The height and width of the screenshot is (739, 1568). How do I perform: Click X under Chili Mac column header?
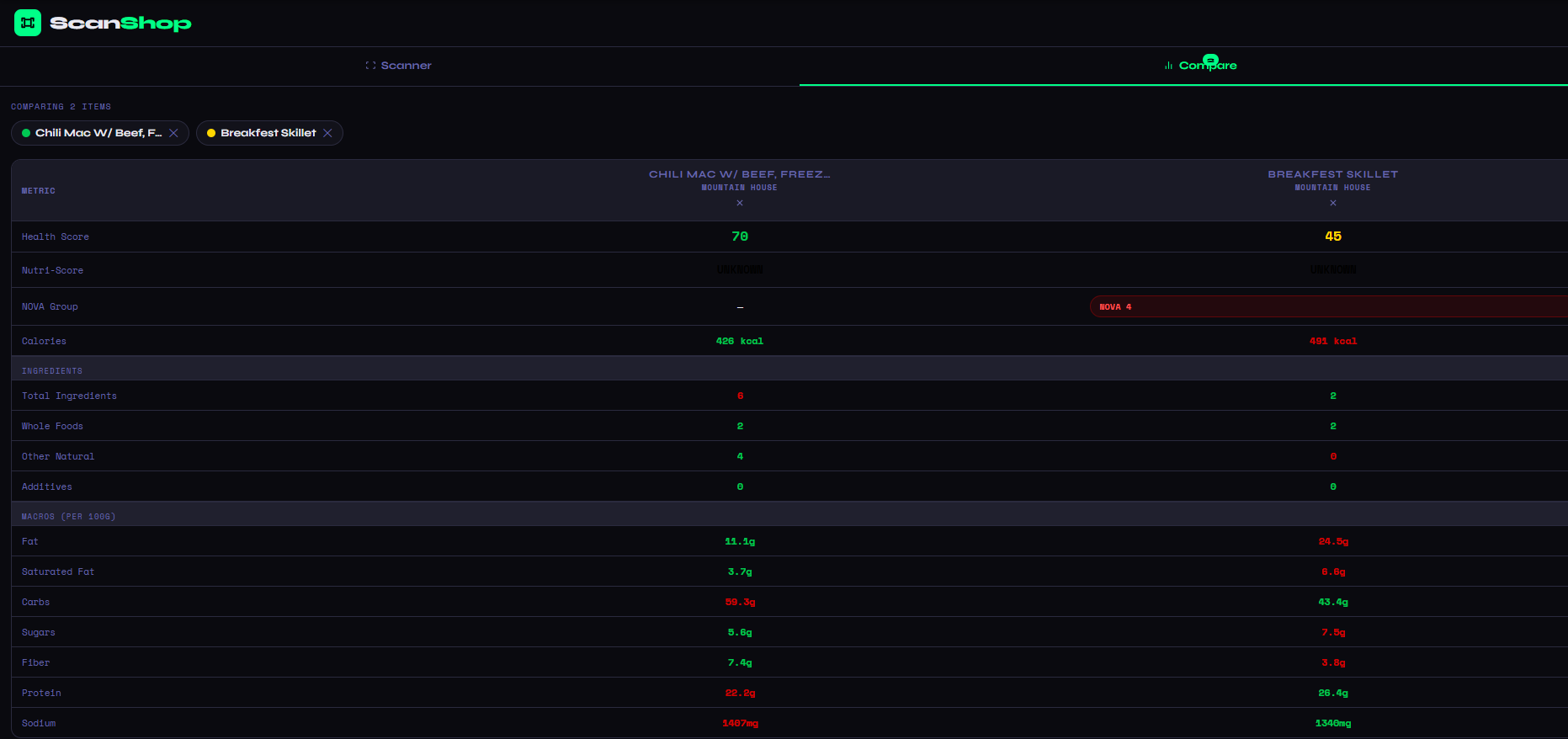point(740,203)
